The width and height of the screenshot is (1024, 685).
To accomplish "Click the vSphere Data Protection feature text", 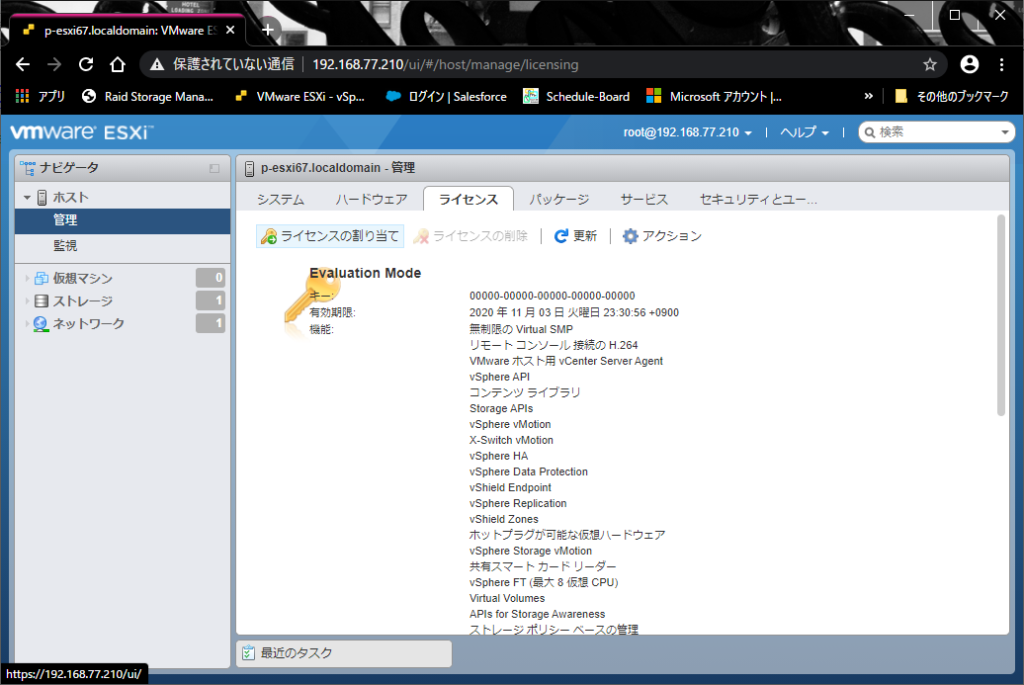I will tap(528, 471).
